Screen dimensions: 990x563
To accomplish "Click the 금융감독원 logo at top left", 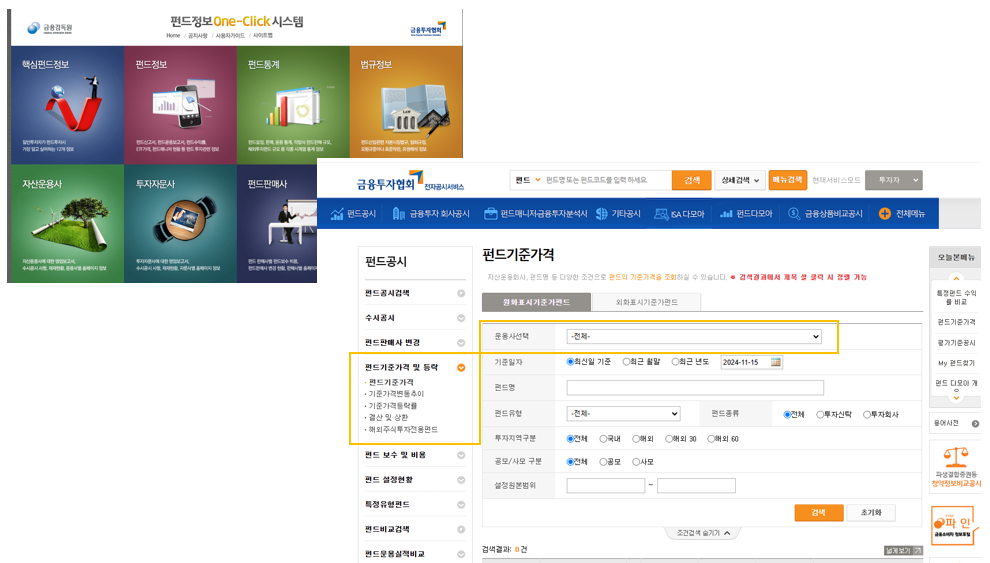I will [x=50, y=28].
